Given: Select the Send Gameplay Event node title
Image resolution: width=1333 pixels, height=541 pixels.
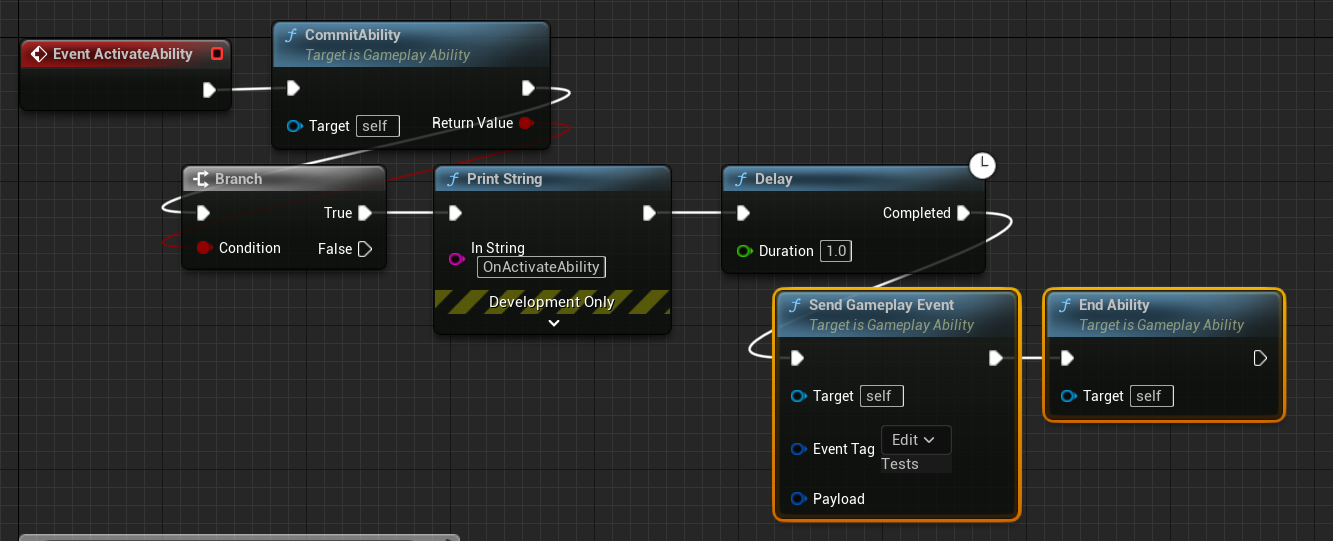Looking at the screenshot, I should click(x=881, y=305).
